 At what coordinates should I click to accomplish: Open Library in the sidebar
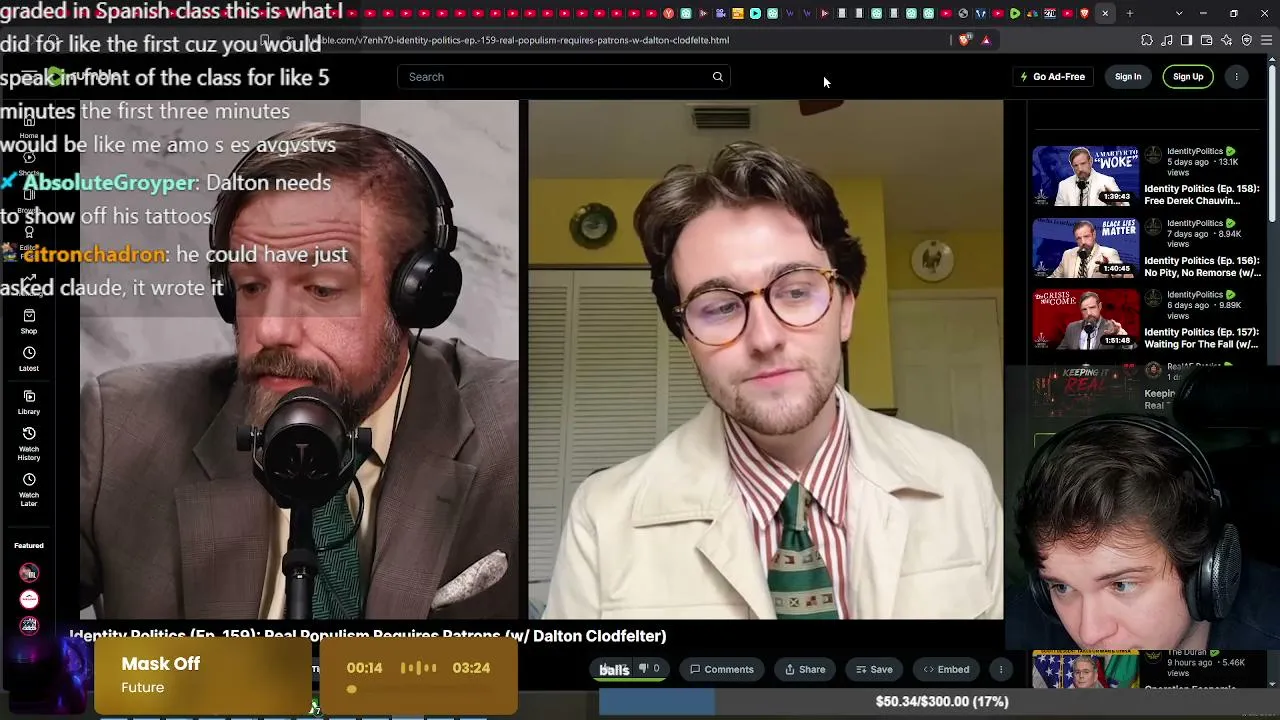(x=29, y=402)
